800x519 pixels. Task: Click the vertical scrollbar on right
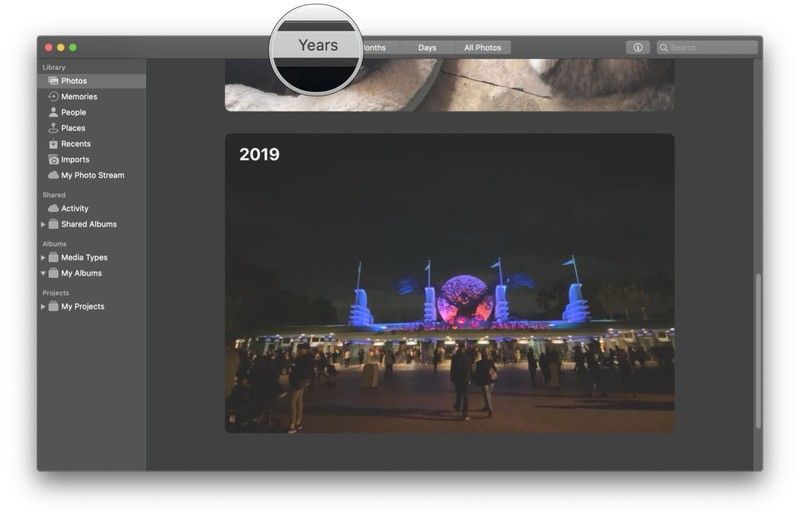point(757,350)
